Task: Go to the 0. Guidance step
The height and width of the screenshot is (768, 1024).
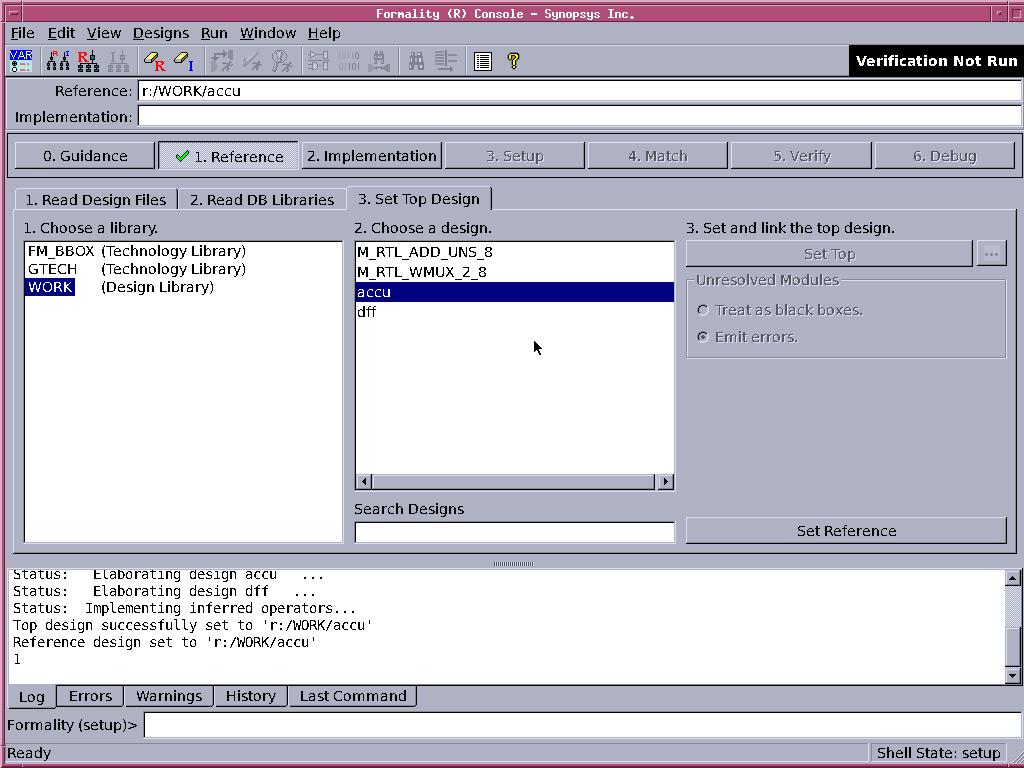Action: click(x=85, y=156)
